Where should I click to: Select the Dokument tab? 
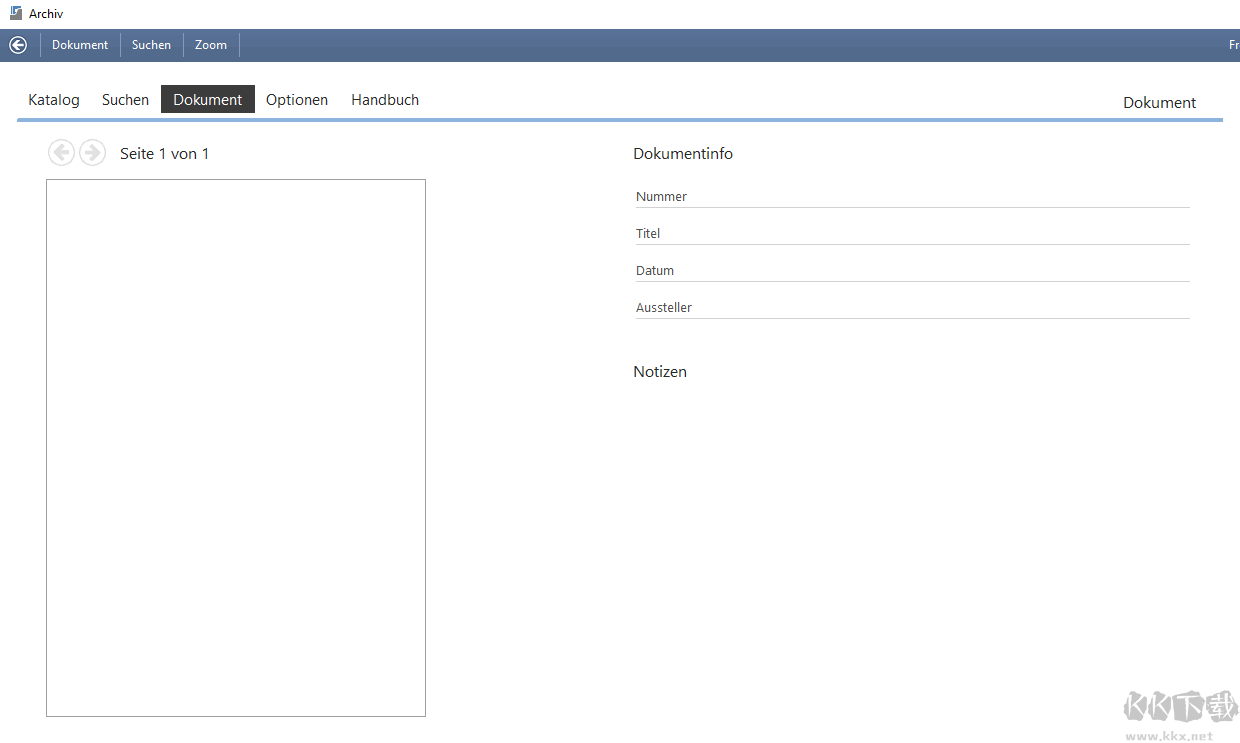pyautogui.click(x=207, y=99)
